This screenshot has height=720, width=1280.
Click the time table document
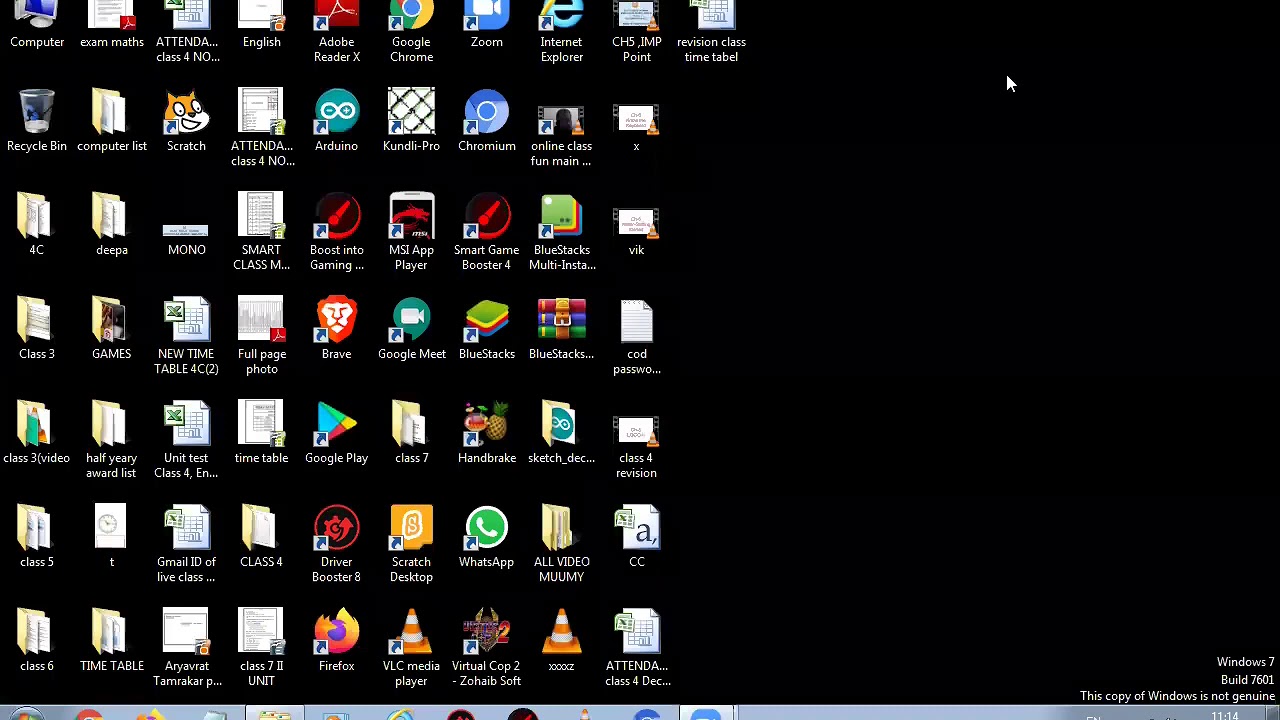click(x=261, y=433)
